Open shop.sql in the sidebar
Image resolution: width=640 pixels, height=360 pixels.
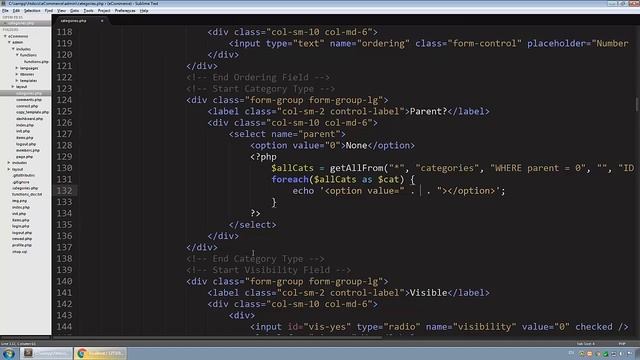(20, 251)
